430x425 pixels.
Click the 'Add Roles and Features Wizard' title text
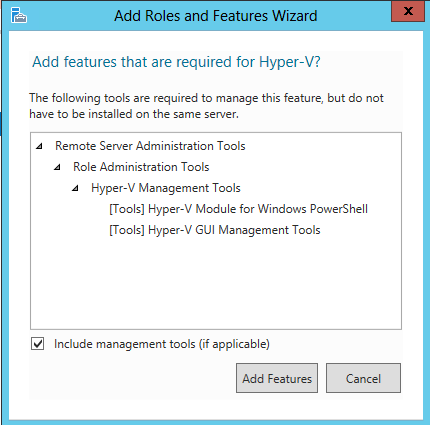click(216, 16)
